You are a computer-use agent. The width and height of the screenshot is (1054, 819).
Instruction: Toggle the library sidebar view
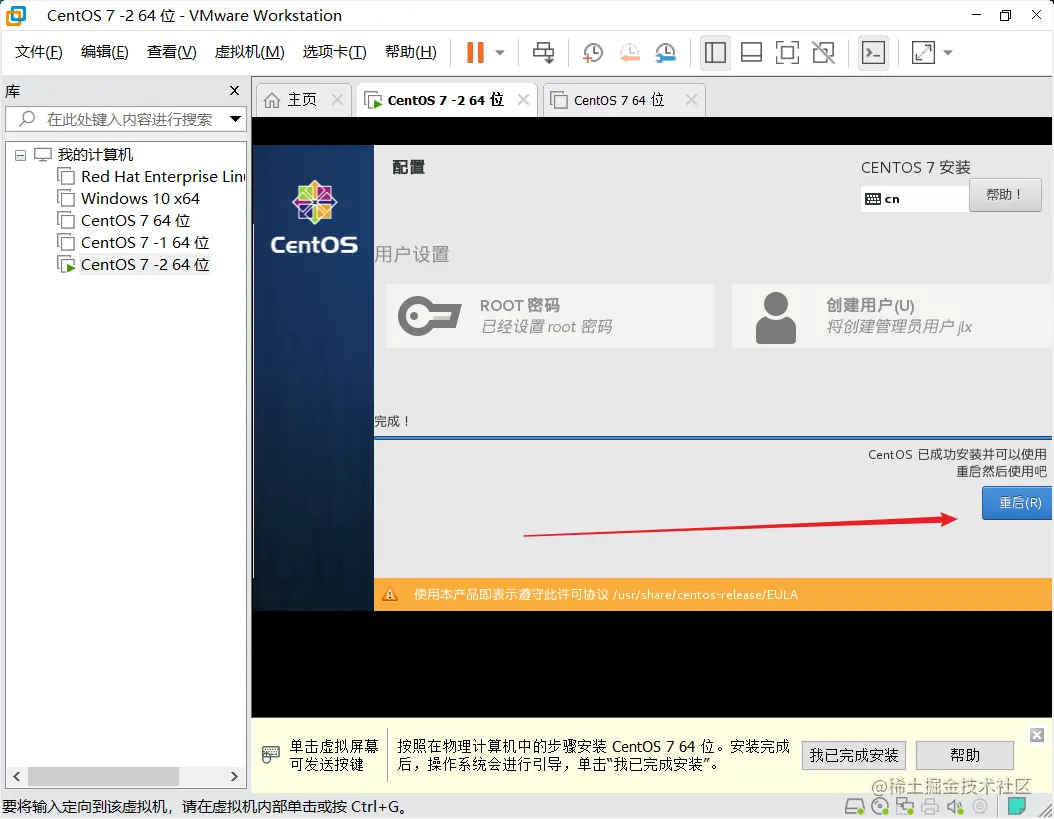point(715,52)
